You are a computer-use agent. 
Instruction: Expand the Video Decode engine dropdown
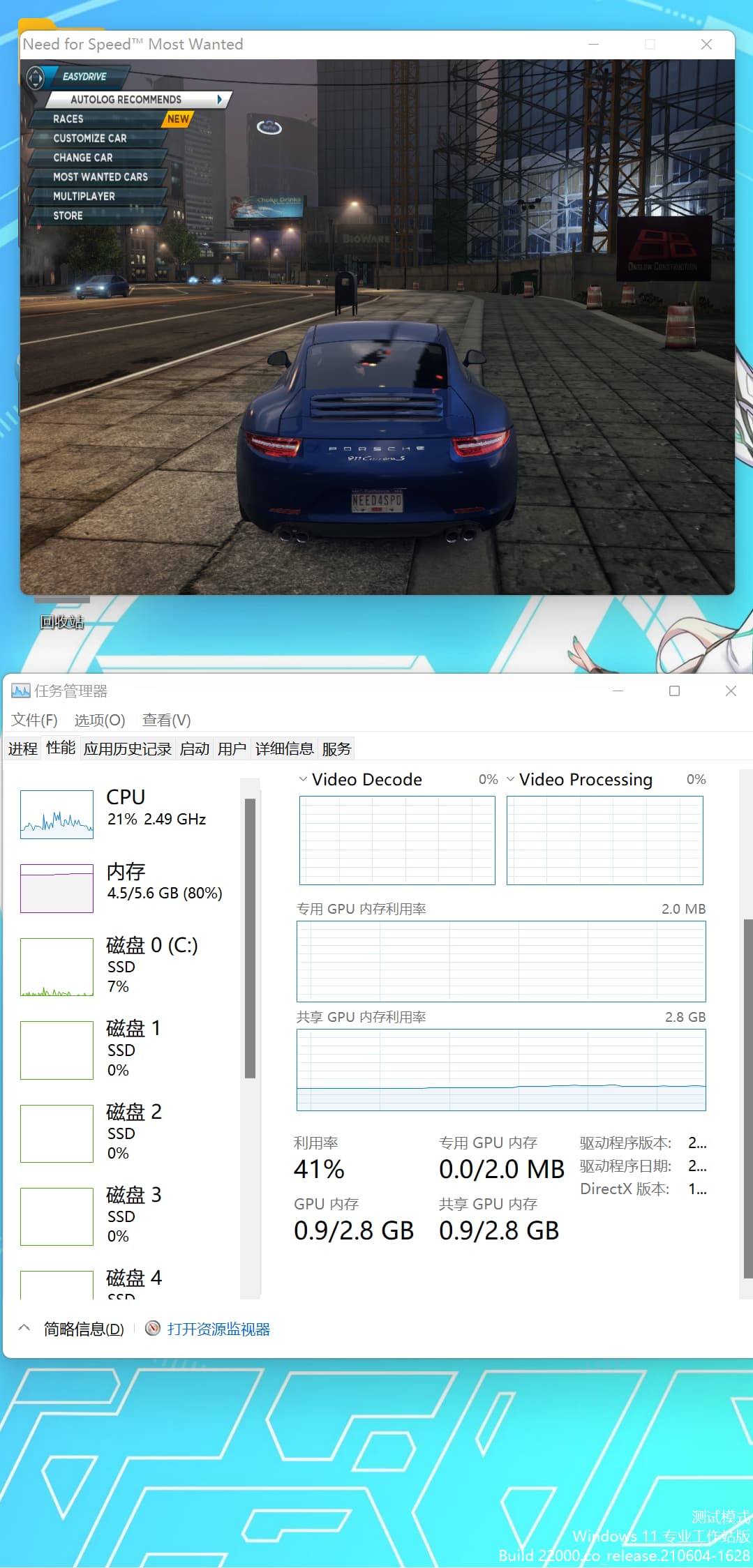click(303, 779)
